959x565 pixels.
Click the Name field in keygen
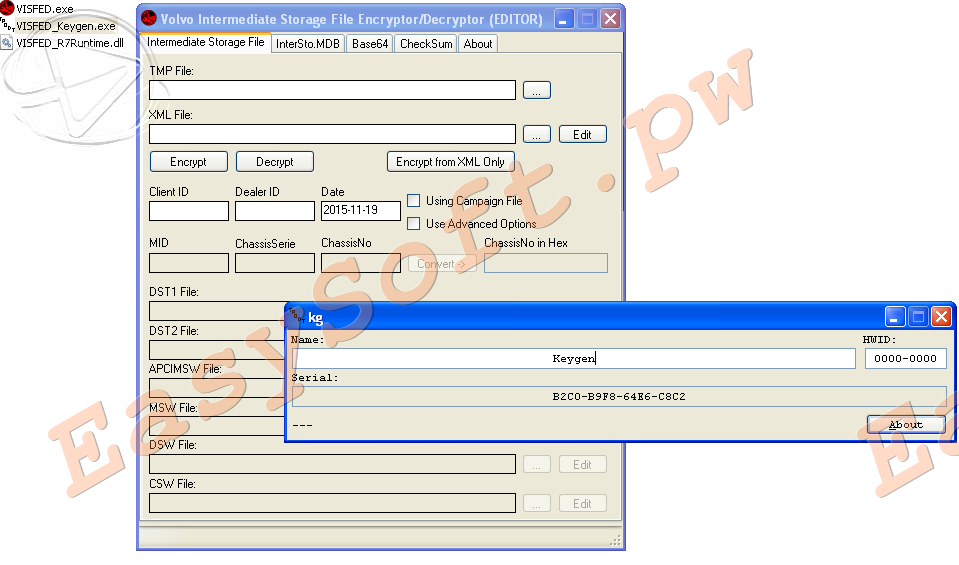tap(573, 358)
